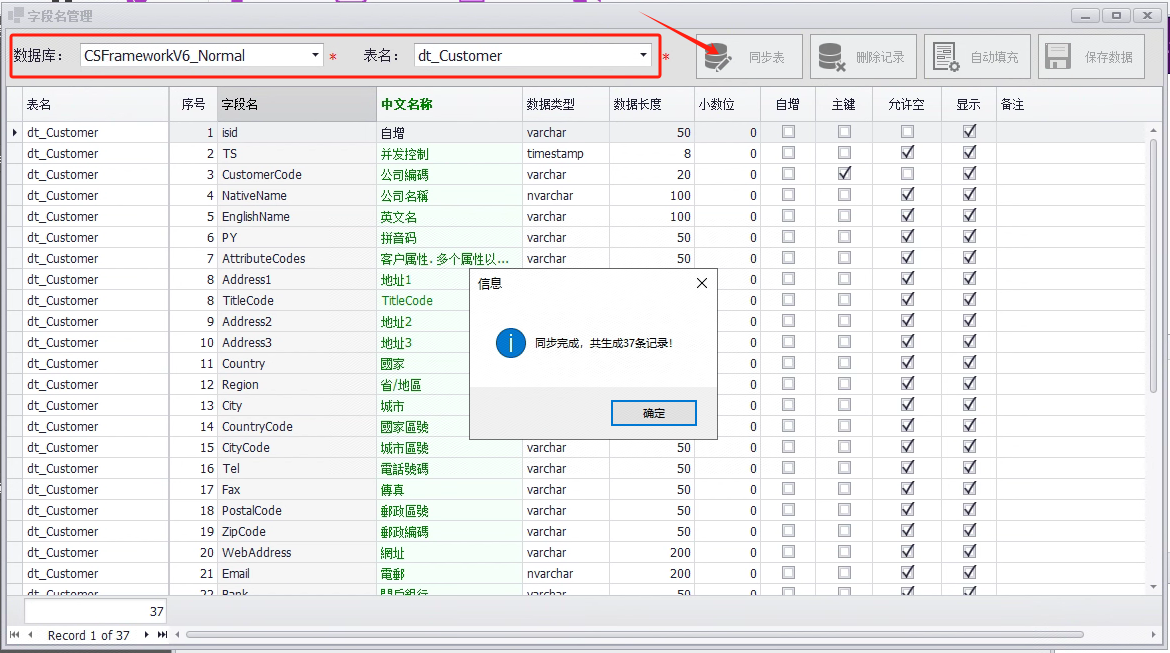Select the CustomerCode field name cell
This screenshot has width=1170, height=653.
coord(296,175)
